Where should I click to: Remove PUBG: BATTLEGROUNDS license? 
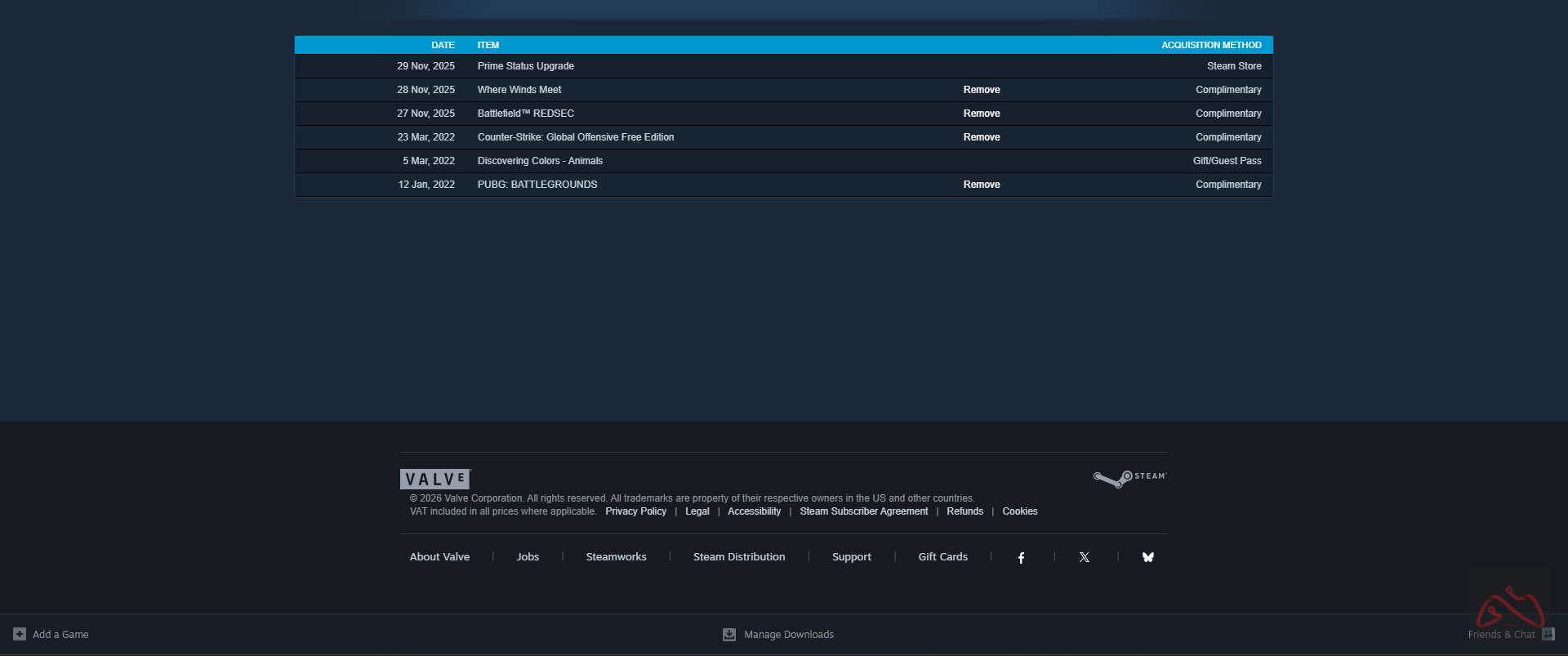[981, 185]
